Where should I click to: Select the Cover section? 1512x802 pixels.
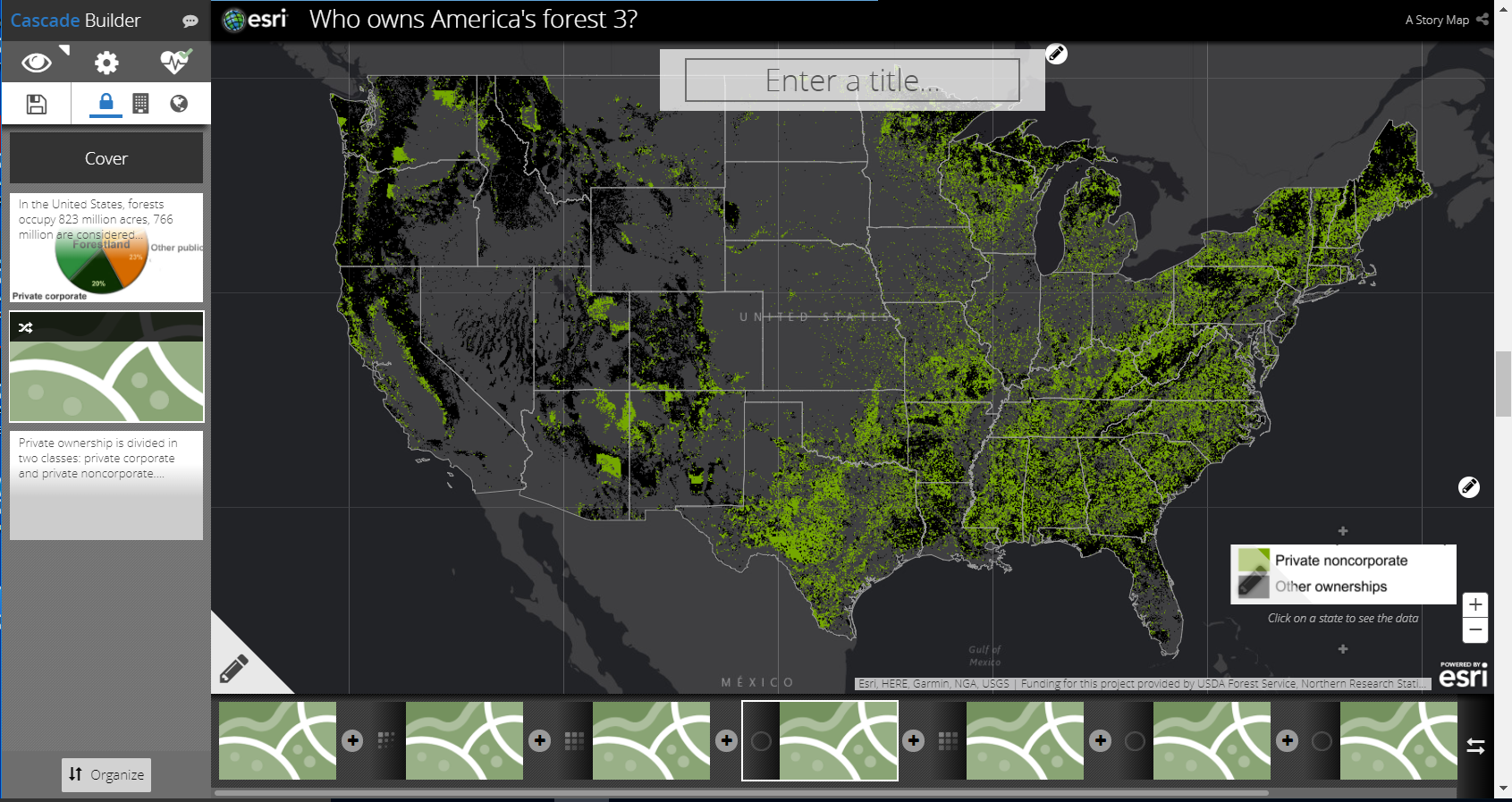106,158
